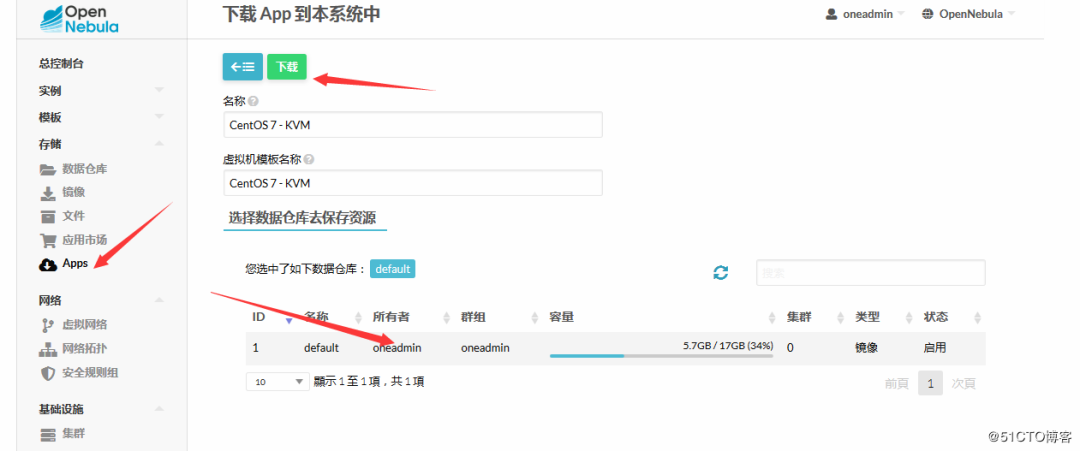Viewport: 1080px width, 451px height.
Task: Click the OpenNebula logo
Action: 79,19
